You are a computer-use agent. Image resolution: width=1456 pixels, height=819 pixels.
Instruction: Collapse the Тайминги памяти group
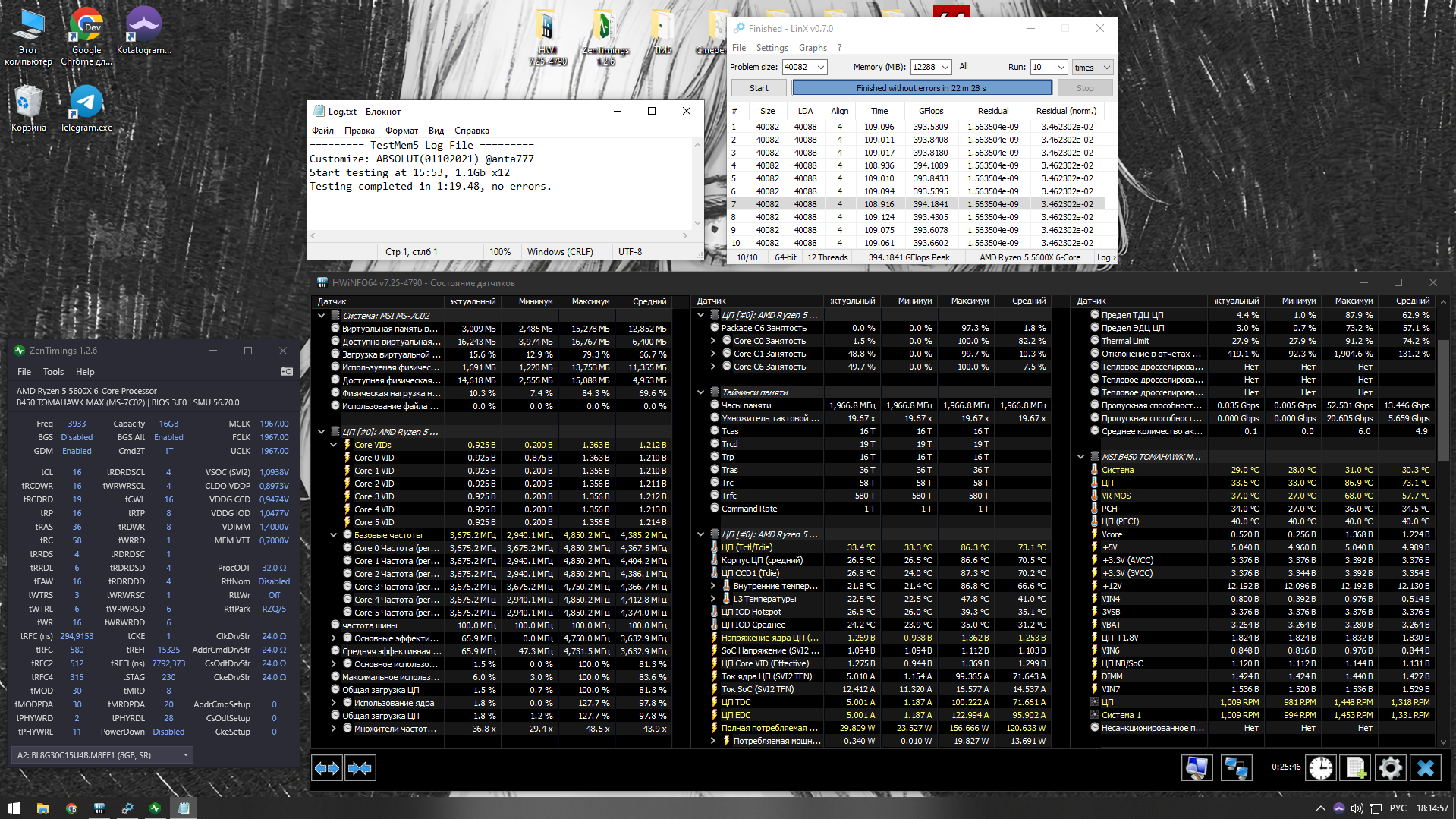[701, 392]
